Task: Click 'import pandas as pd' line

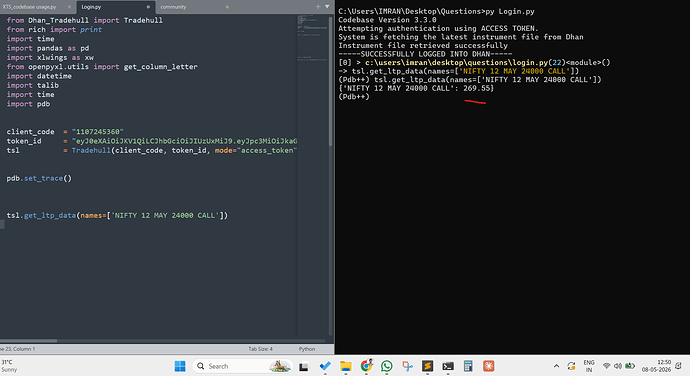Action: [48, 48]
